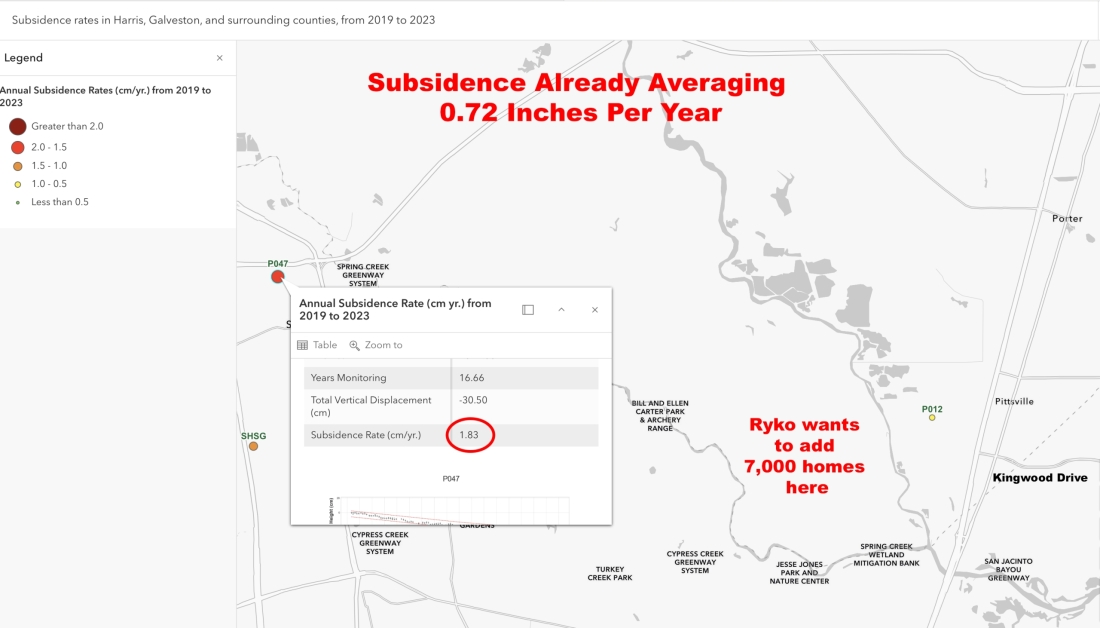Click the Legend panel title
The width and height of the screenshot is (1100, 628).
tap(23, 58)
